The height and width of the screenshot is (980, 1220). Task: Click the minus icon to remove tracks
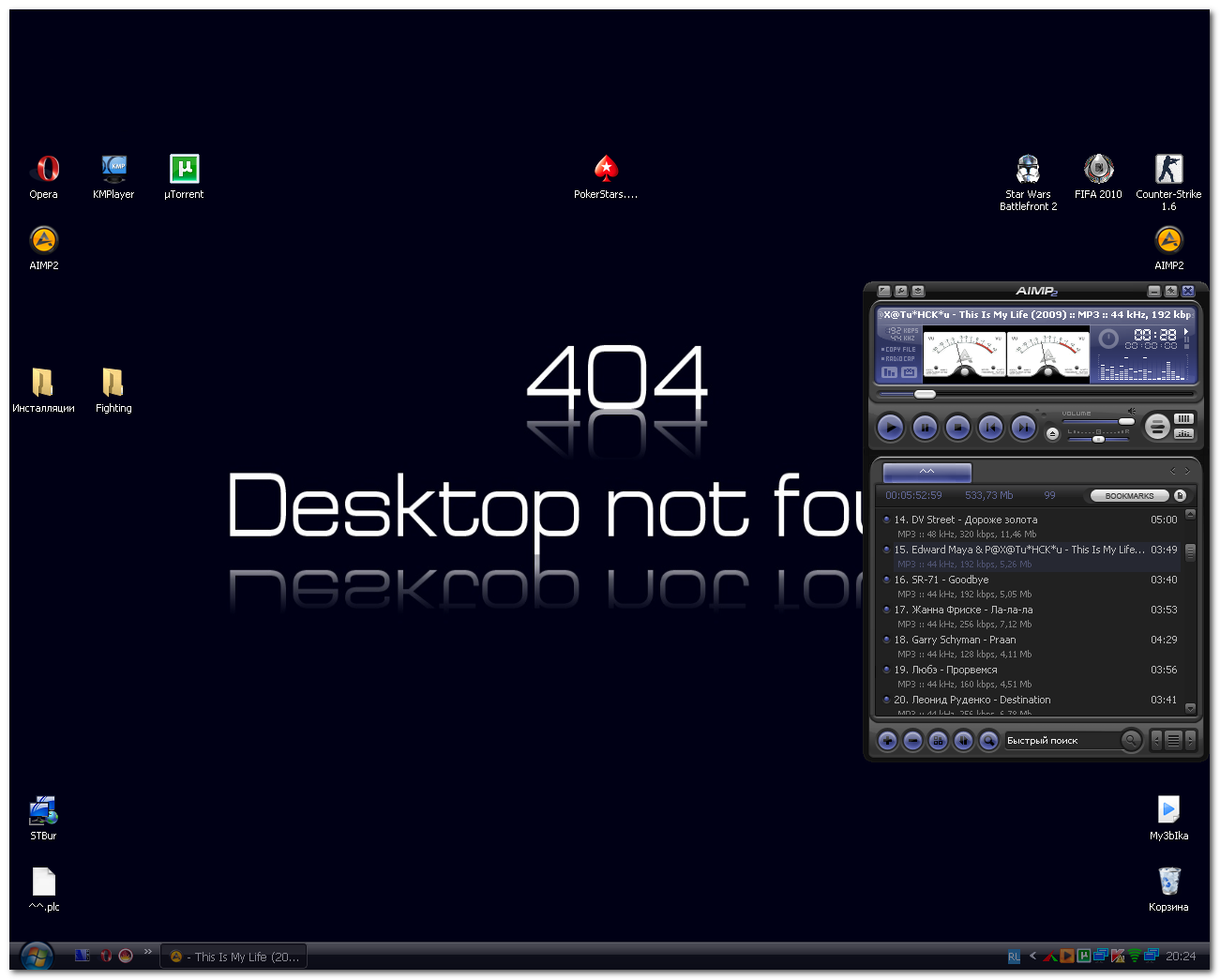pos(914,741)
